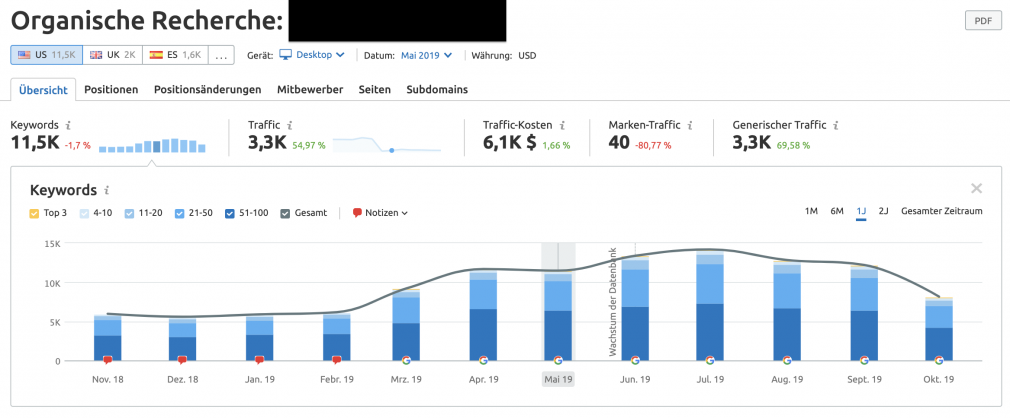Click the PDF export button
The image size is (1010, 418).
(983, 21)
